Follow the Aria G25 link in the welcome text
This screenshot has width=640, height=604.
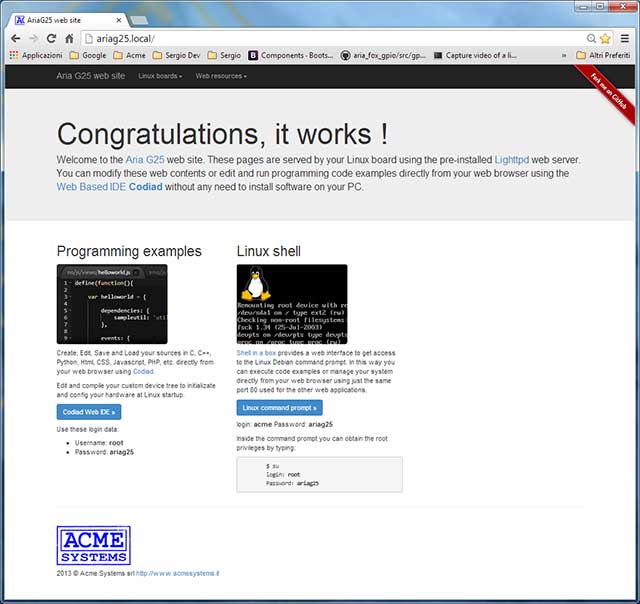click(145, 160)
